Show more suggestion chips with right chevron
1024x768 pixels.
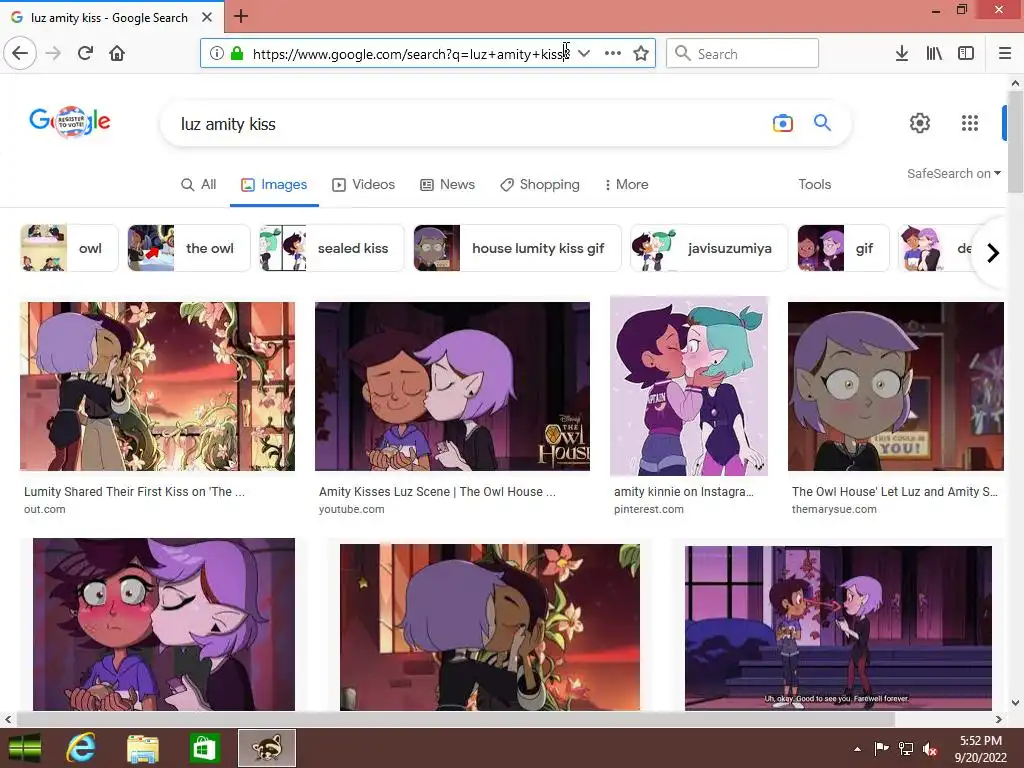point(993,253)
